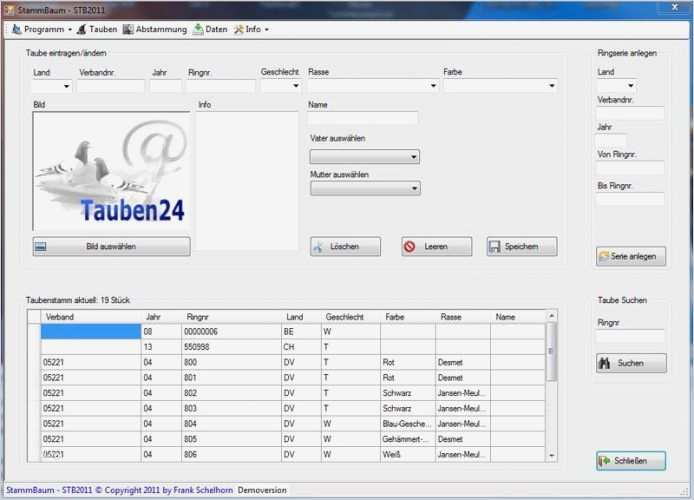Click the Verbandnr field in Ringserie anlegen
Screen dimensions: 694x500
click(630, 113)
